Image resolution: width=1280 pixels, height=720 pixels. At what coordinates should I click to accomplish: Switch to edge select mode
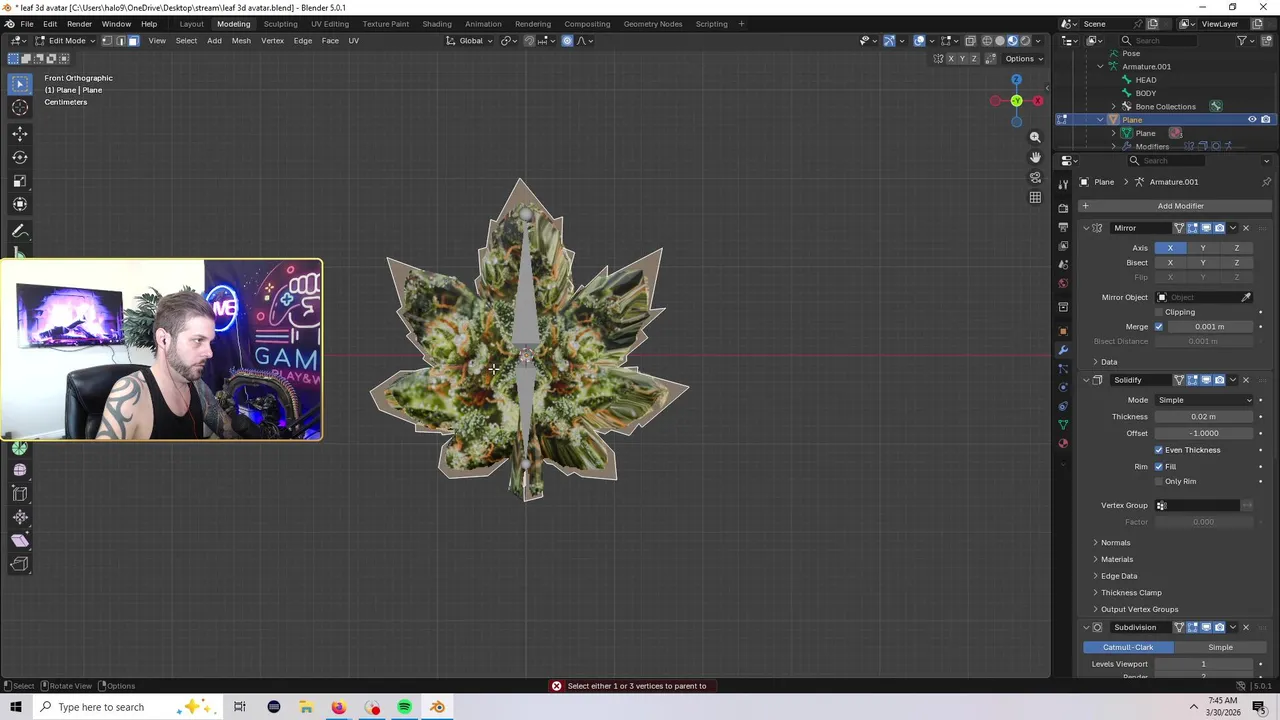click(x=120, y=41)
